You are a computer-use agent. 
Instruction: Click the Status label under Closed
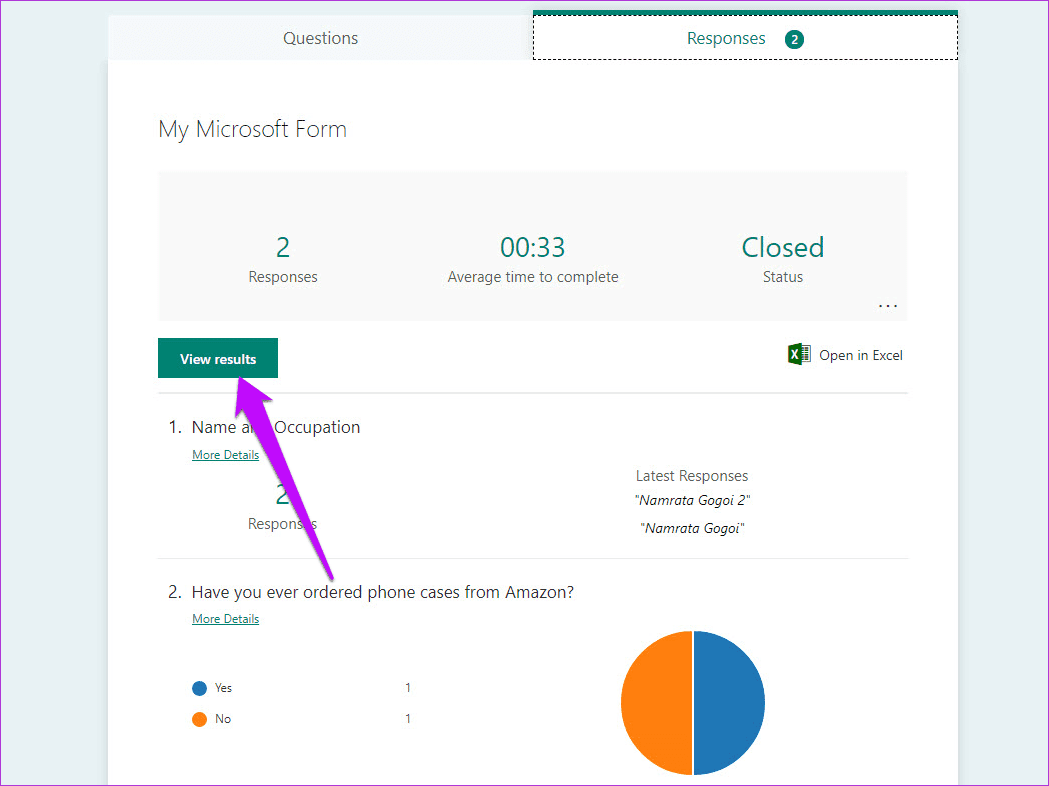783,277
